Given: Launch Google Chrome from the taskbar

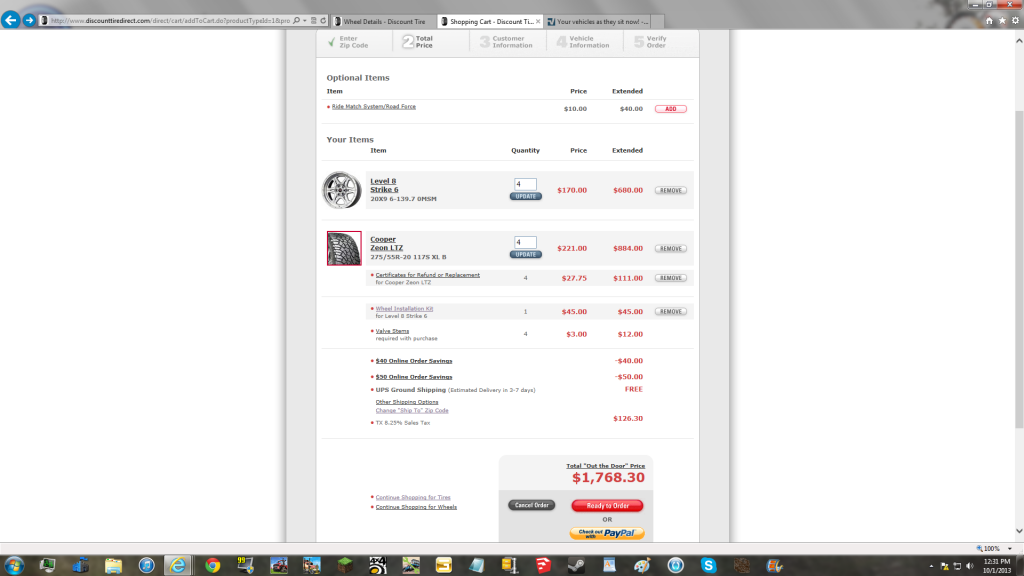Looking at the screenshot, I should 212,565.
